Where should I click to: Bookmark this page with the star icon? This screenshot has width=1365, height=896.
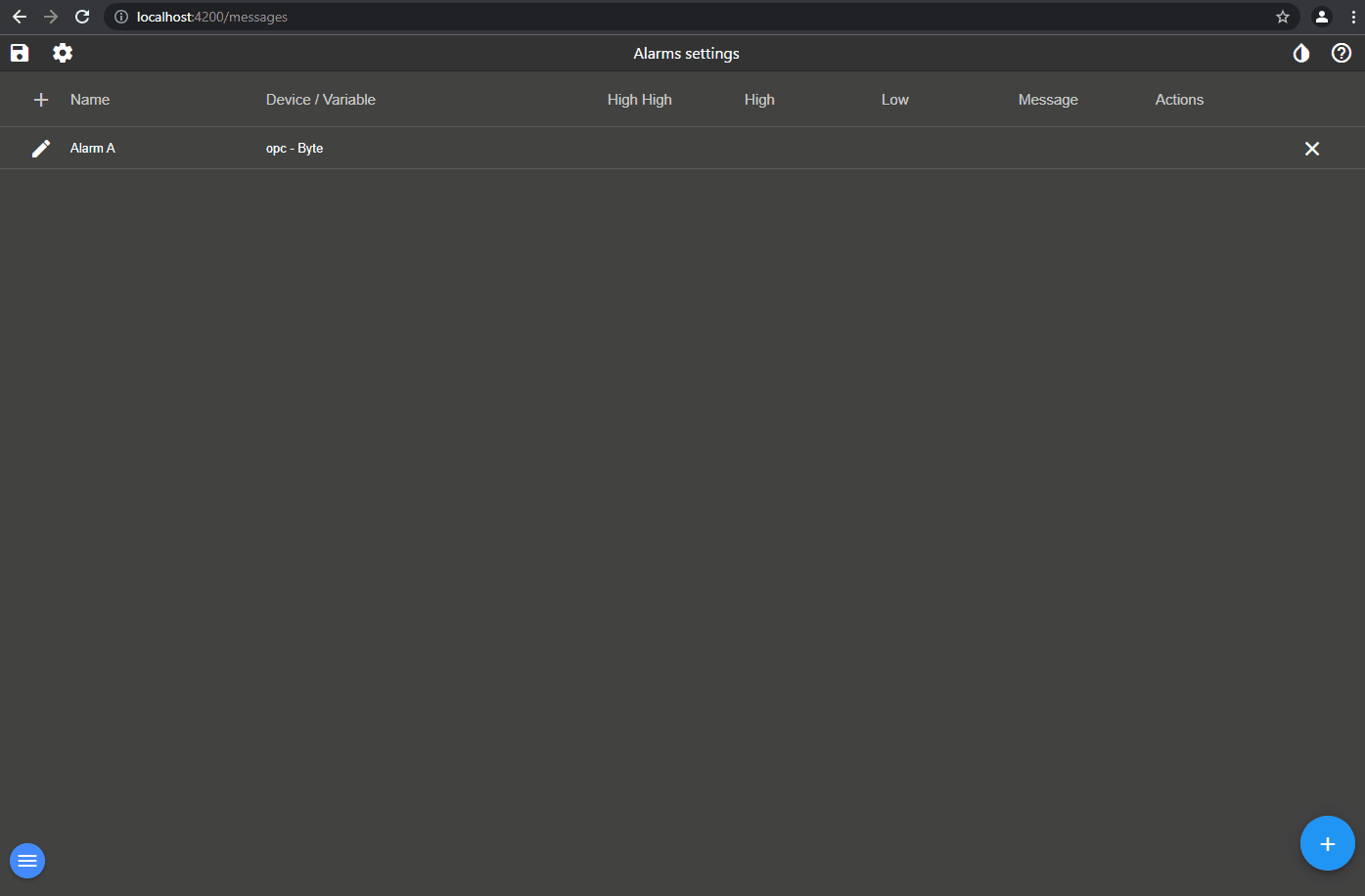click(x=1283, y=17)
